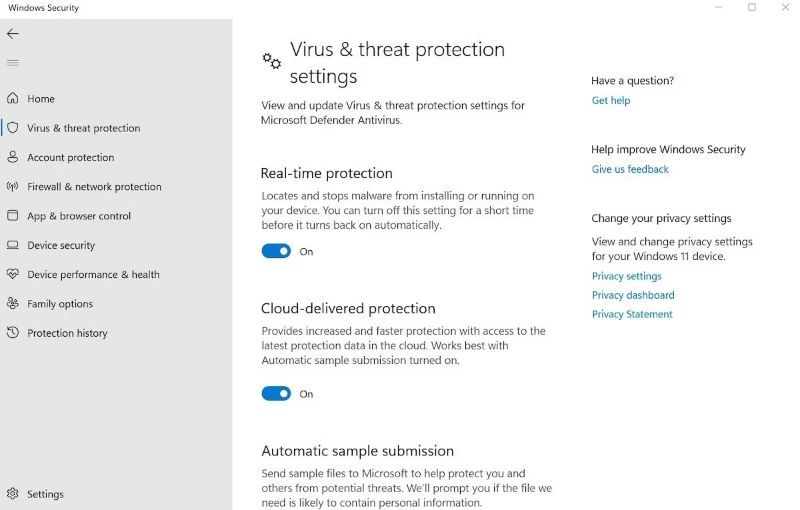Click the Protection history clock icon

pos(13,333)
